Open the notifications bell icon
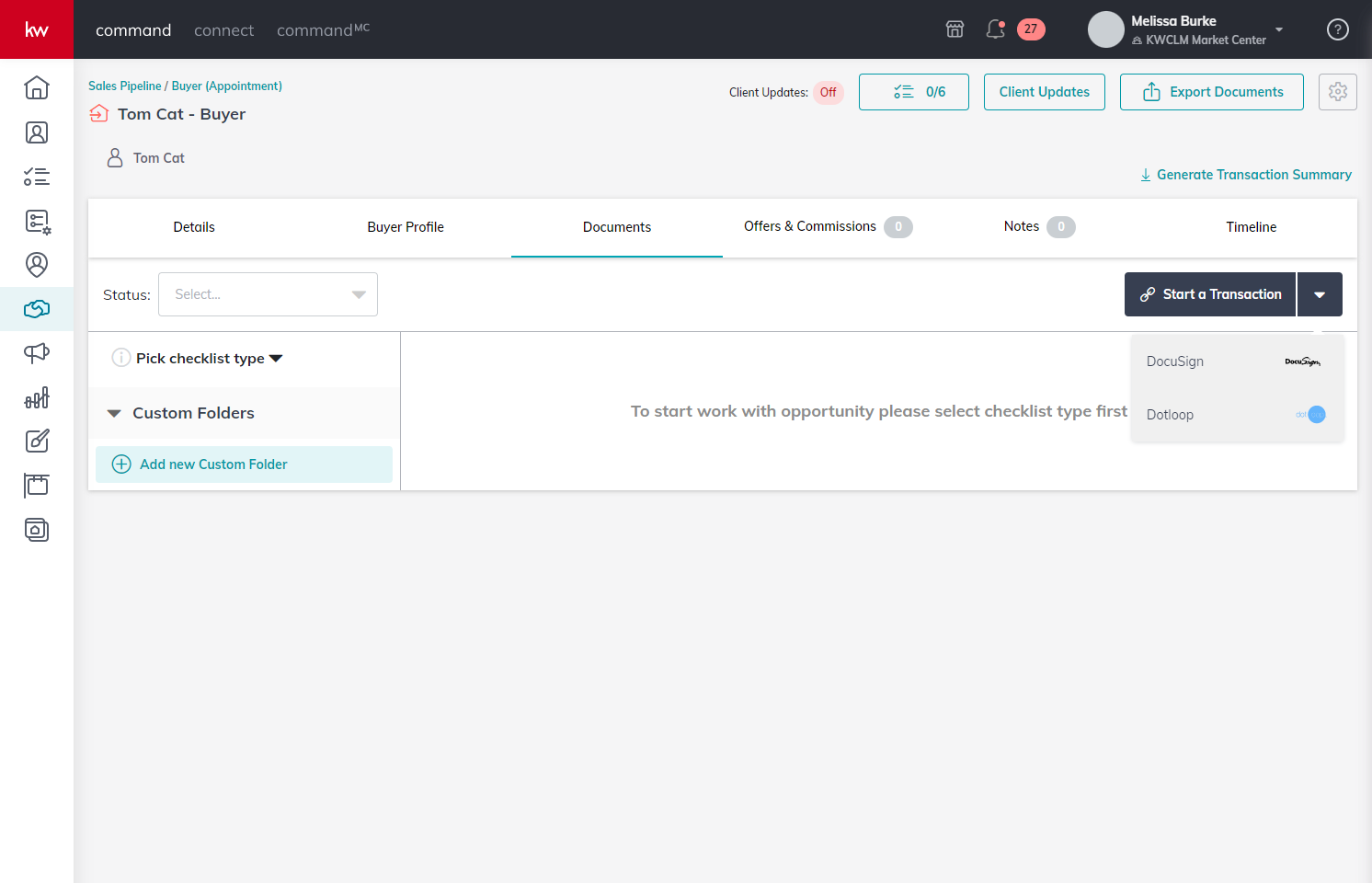Screen dimensions: 1372x883 [995, 29]
